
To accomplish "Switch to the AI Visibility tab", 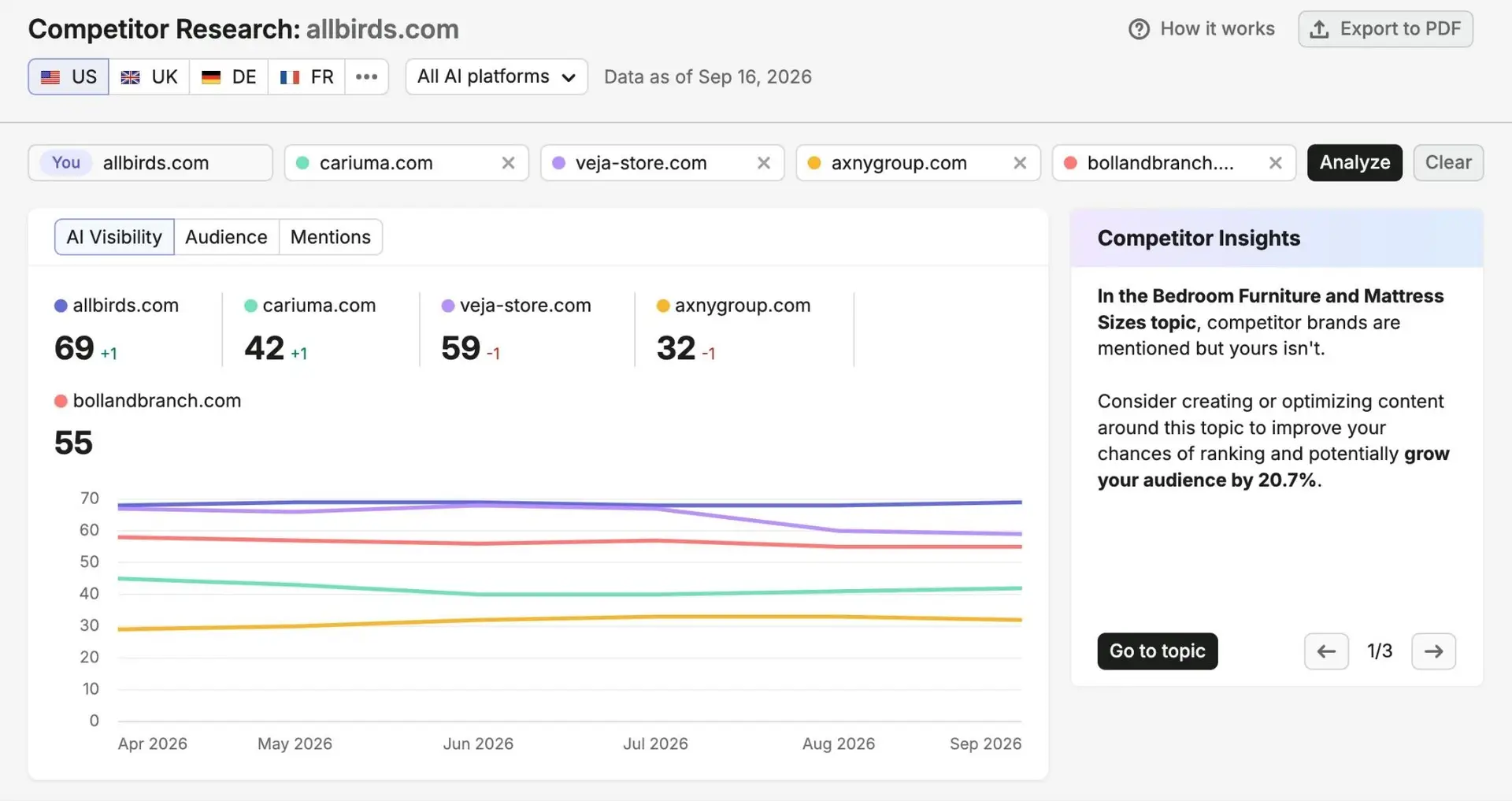I will pyautogui.click(x=114, y=237).
